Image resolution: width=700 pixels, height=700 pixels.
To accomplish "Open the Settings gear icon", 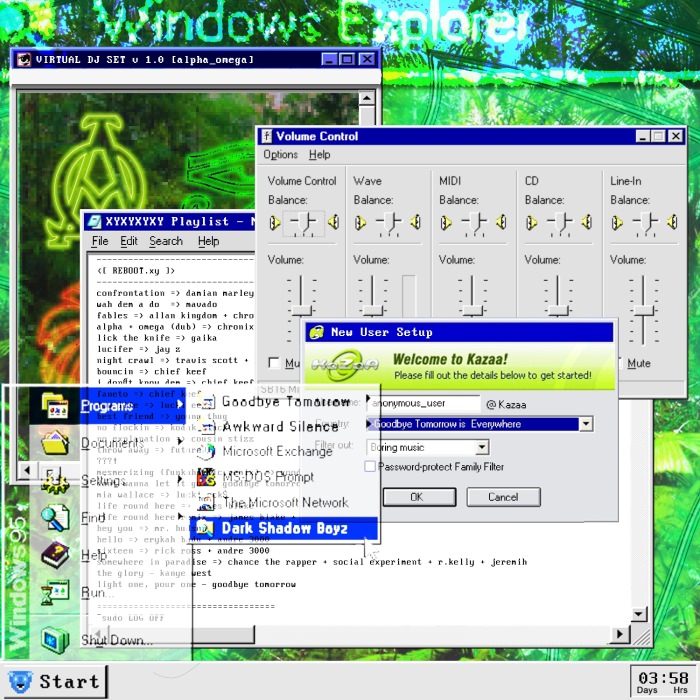I will click(x=54, y=481).
